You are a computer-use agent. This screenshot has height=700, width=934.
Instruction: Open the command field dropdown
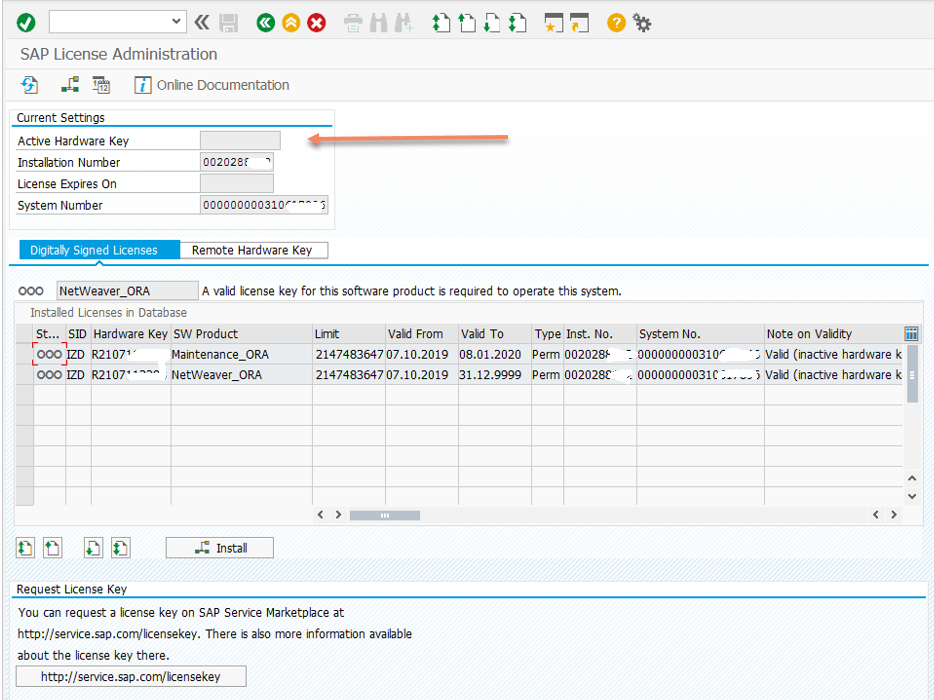pyautogui.click(x=176, y=23)
